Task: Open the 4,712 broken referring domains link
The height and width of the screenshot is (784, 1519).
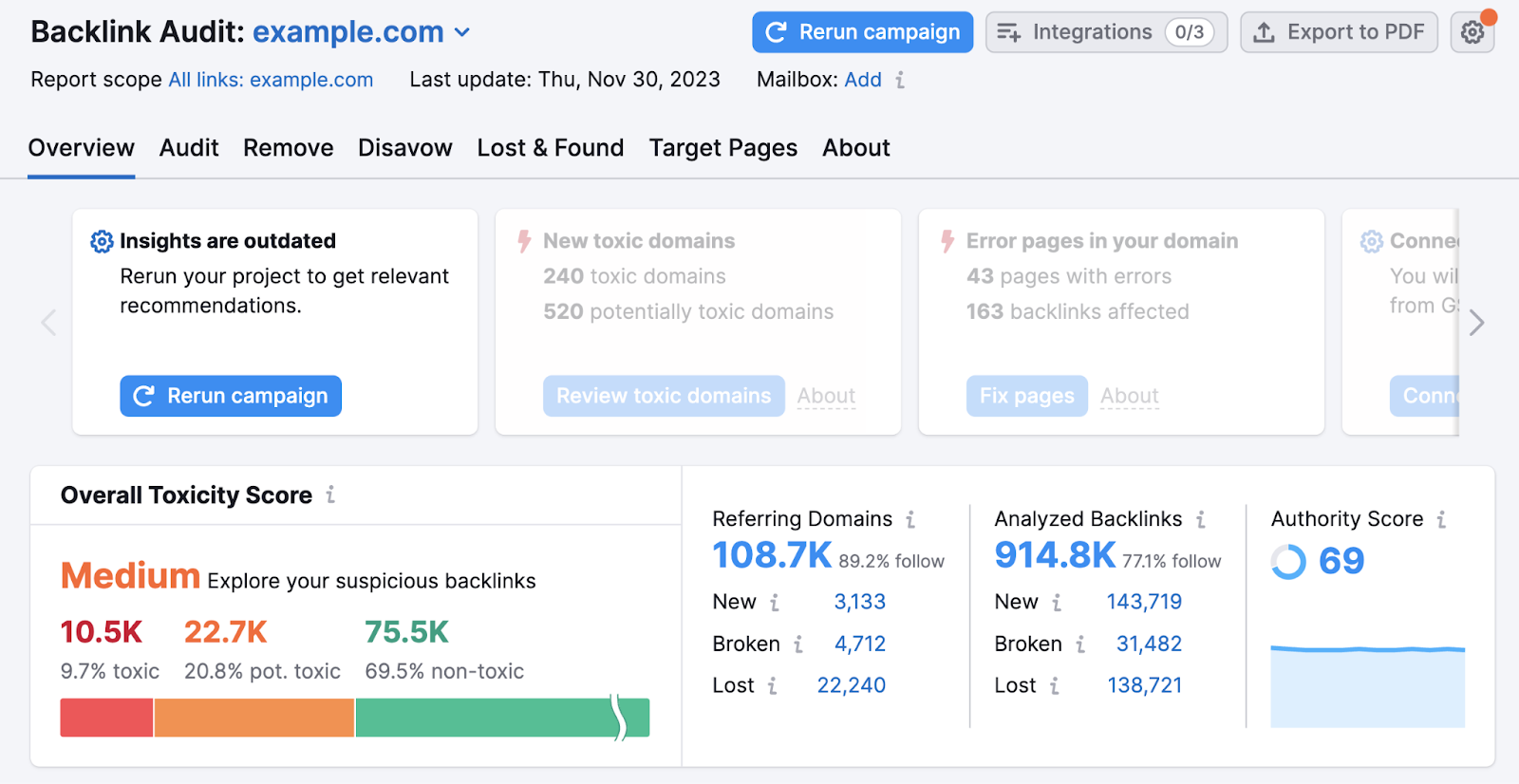Action: pos(859,644)
